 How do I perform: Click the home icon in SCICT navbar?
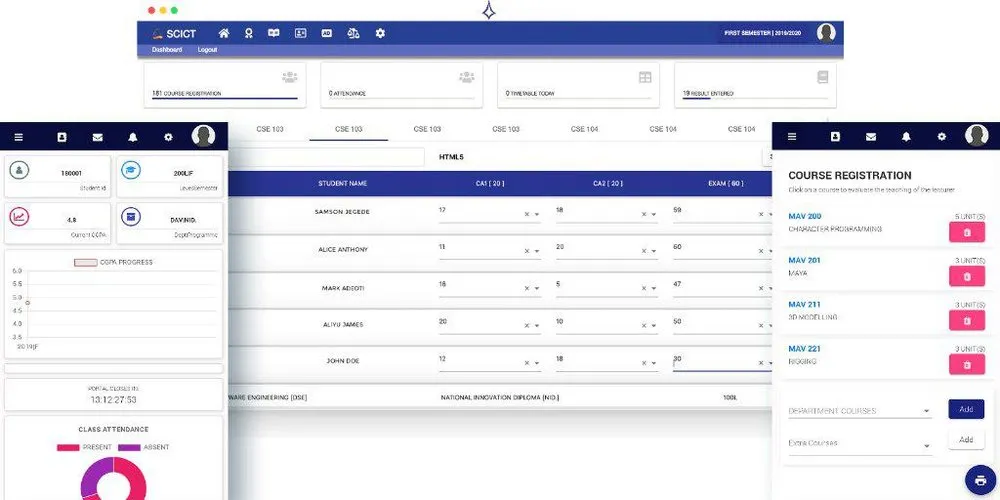[x=223, y=33]
